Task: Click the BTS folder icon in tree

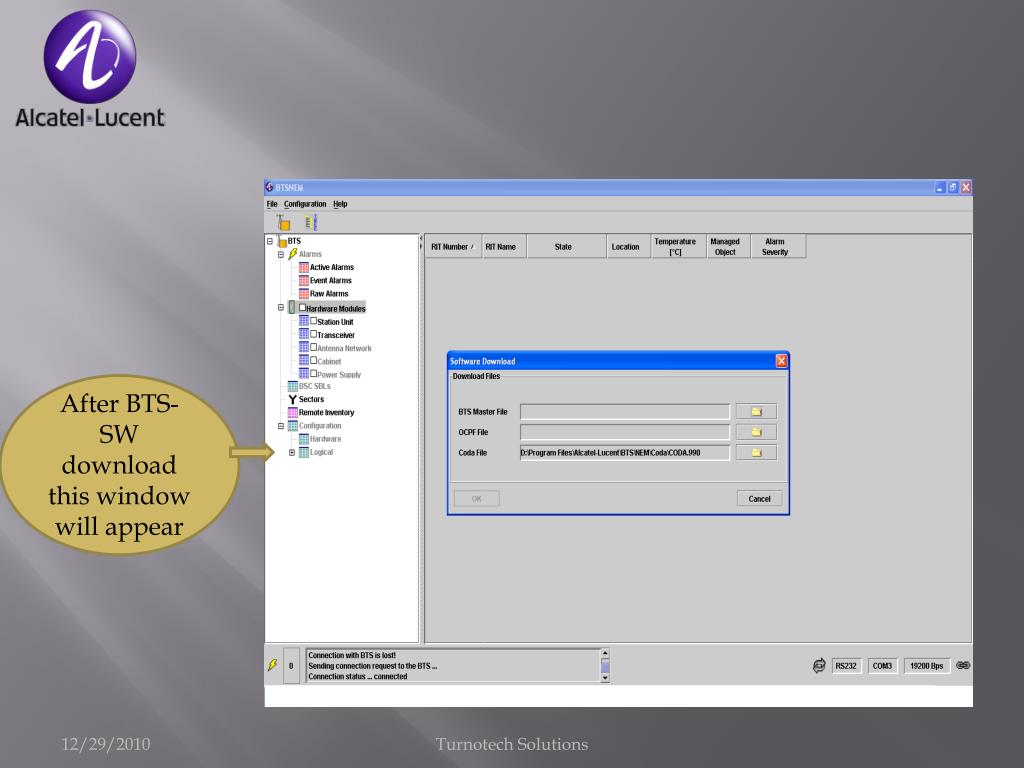Action: 281,242
